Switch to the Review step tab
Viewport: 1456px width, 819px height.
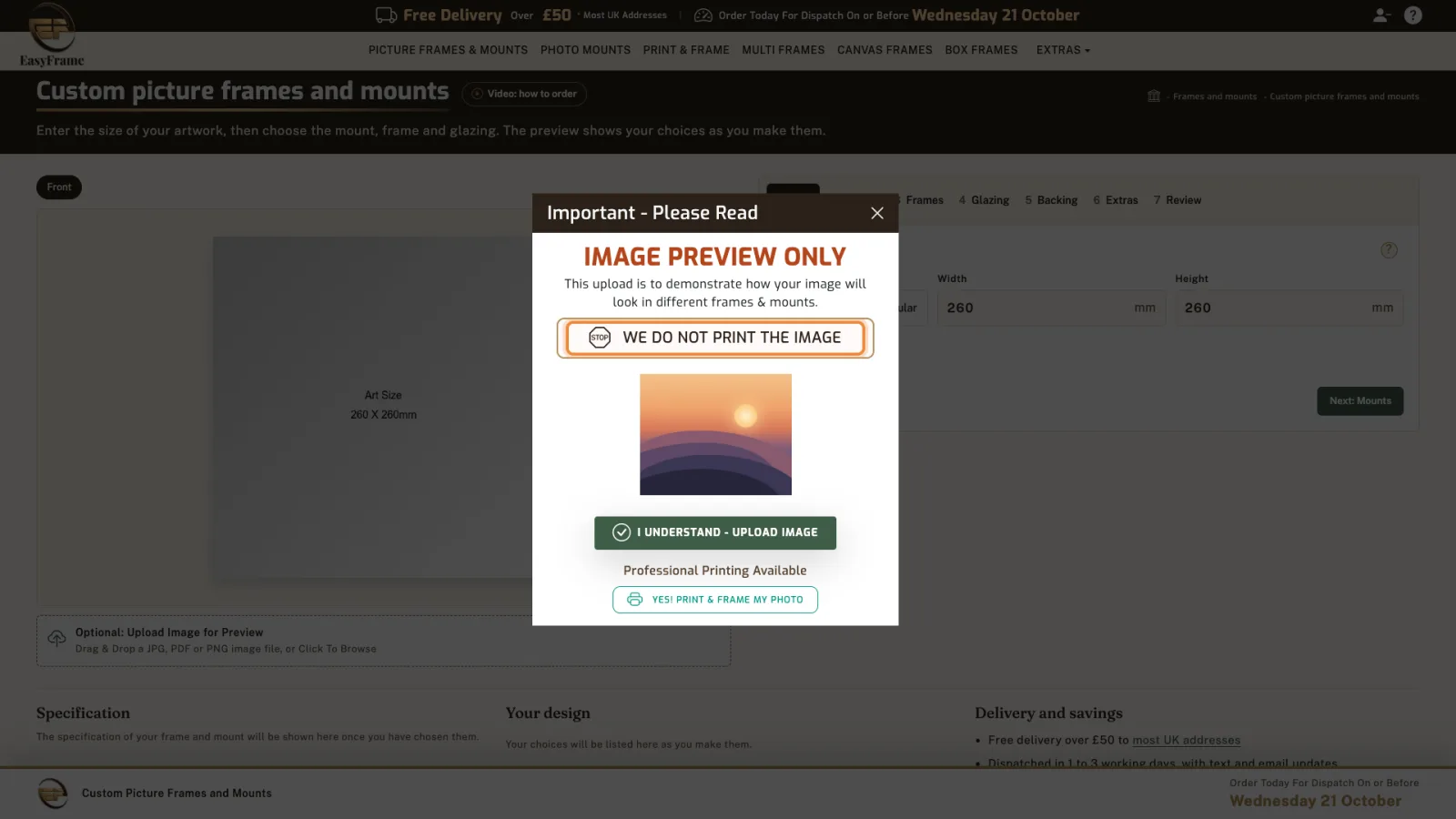(1178, 200)
